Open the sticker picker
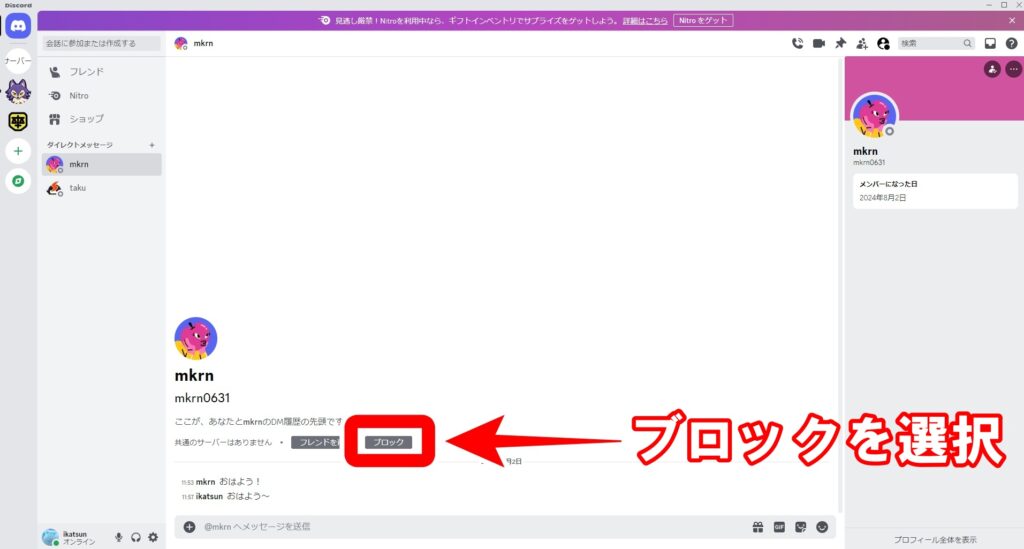This screenshot has width=1024, height=549. (x=801, y=527)
